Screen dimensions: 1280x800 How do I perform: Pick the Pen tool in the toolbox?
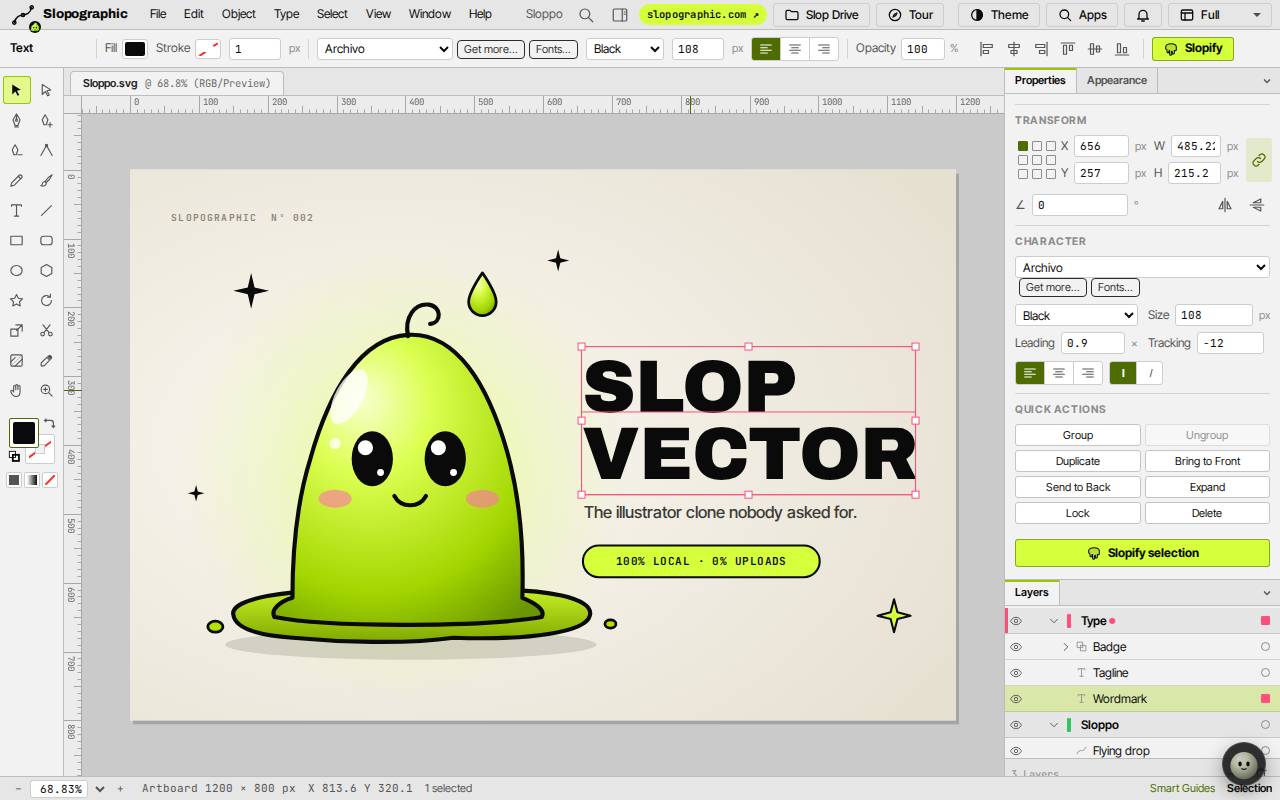[x=16, y=120]
